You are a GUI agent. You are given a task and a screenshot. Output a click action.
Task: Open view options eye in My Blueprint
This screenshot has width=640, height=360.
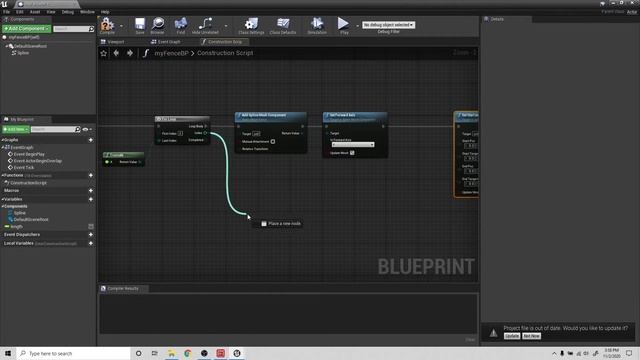coord(85,129)
